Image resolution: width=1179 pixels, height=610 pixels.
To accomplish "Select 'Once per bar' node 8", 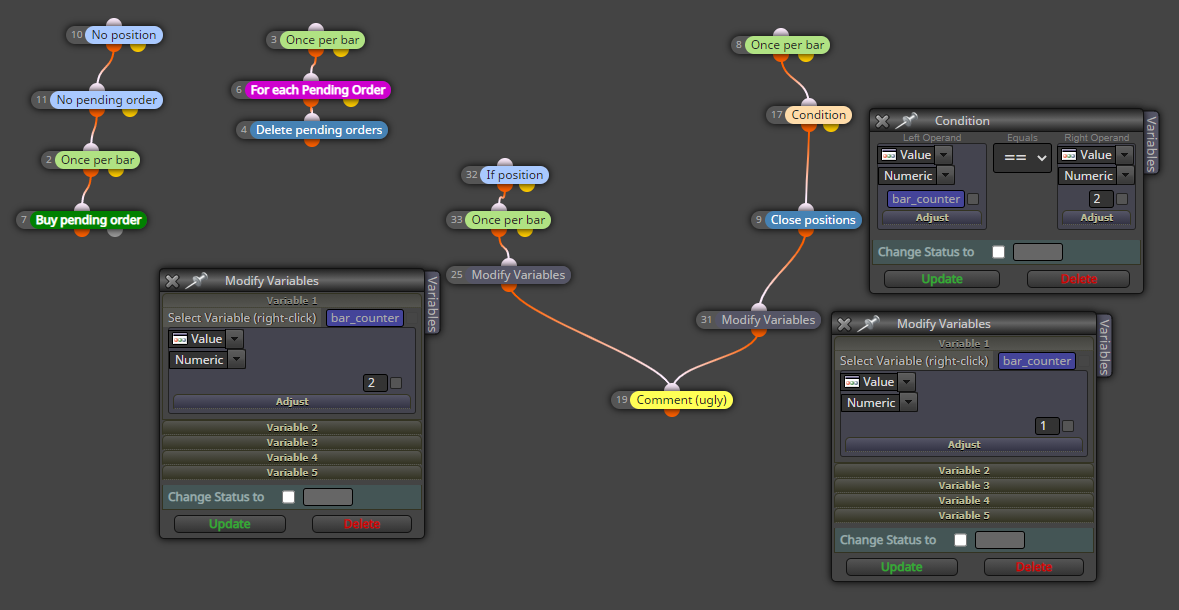I will 787,44.
